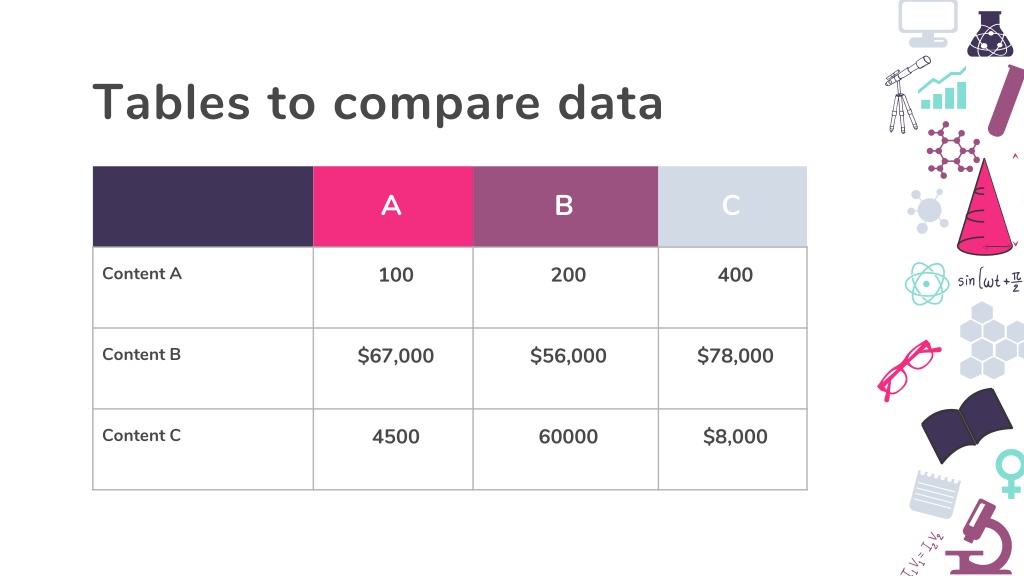Select the 'Tables to compare data' title
The height and width of the screenshot is (576, 1024).
[x=378, y=103]
